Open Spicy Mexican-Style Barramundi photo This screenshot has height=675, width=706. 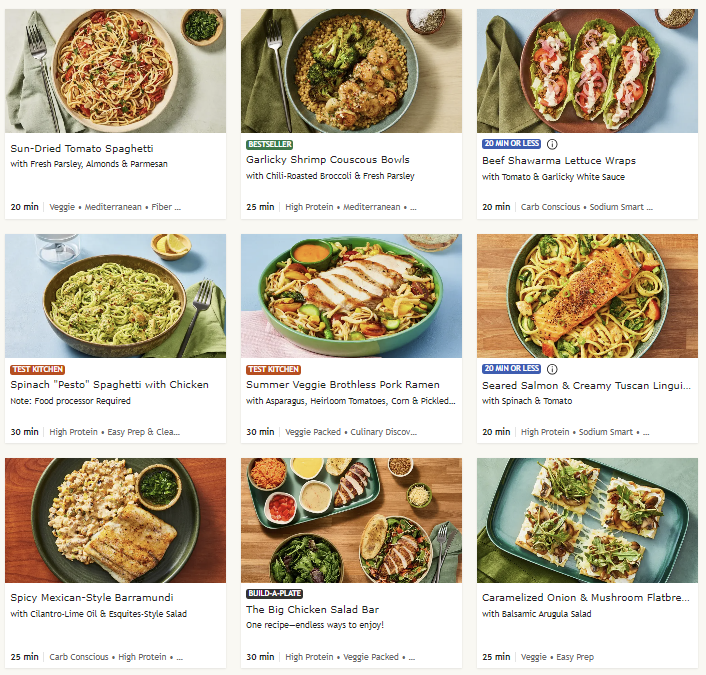[x=115, y=520]
